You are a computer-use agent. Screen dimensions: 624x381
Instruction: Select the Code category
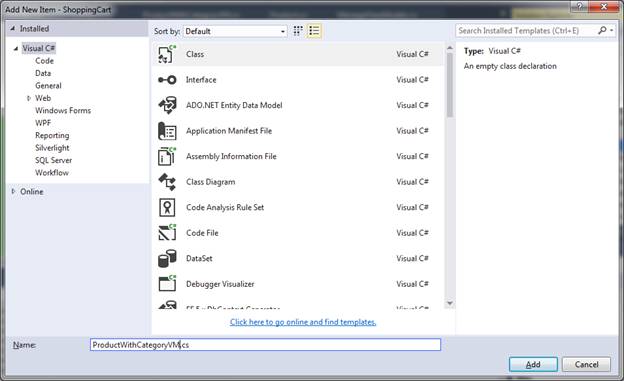44,61
